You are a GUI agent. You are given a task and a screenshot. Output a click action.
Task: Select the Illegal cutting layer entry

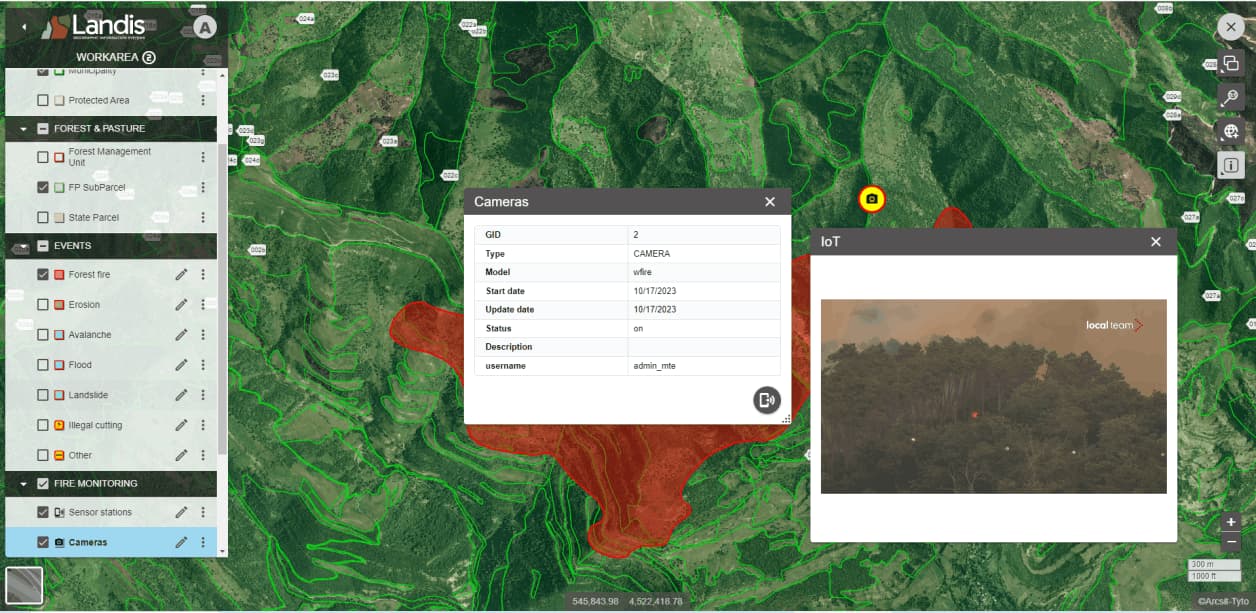(95, 425)
